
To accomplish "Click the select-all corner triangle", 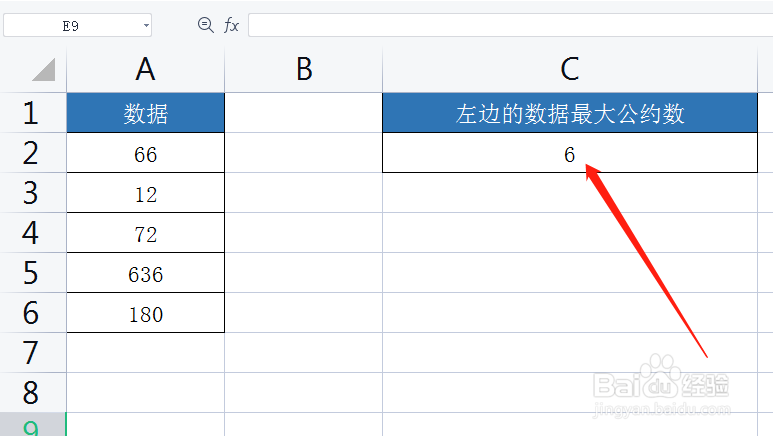I will [42, 69].
